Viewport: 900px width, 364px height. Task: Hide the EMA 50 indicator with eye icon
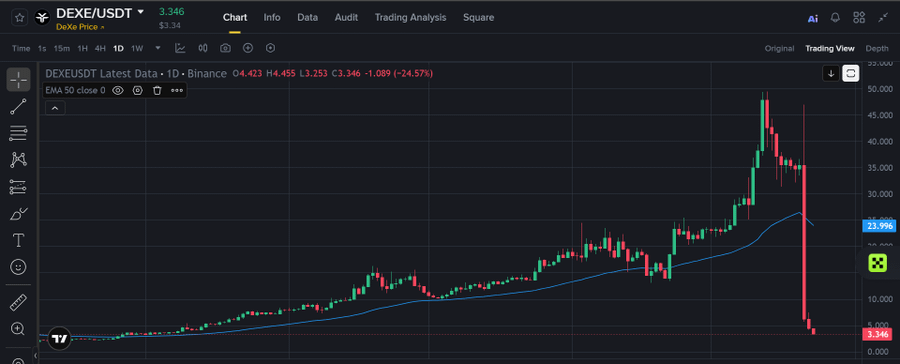118,90
